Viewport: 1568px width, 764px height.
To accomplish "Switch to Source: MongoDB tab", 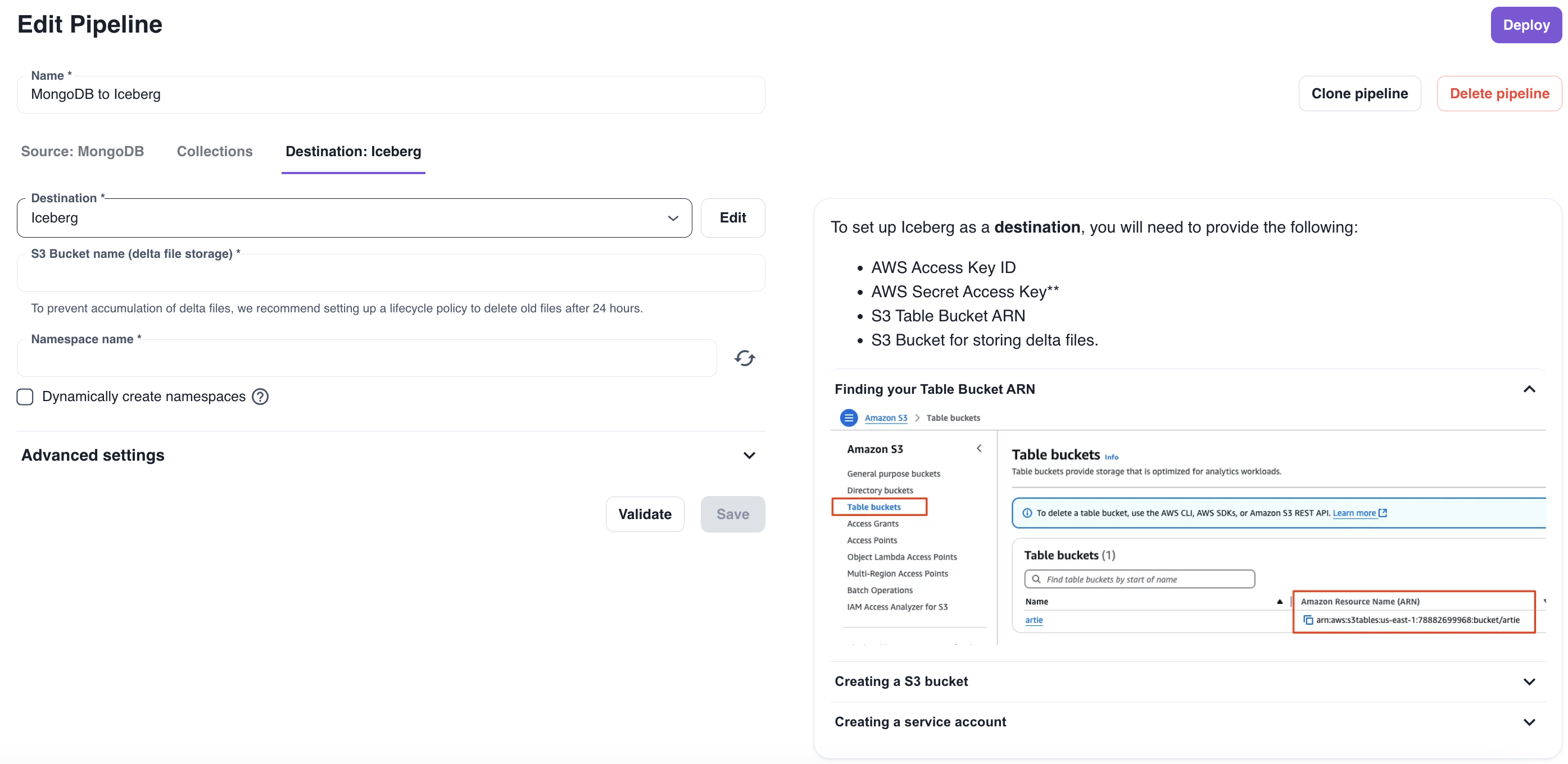I will click(82, 152).
